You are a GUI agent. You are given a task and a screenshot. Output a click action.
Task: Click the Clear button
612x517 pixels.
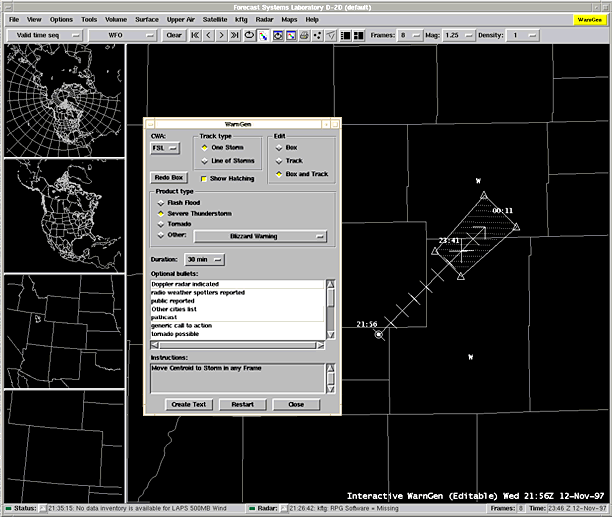coord(174,36)
